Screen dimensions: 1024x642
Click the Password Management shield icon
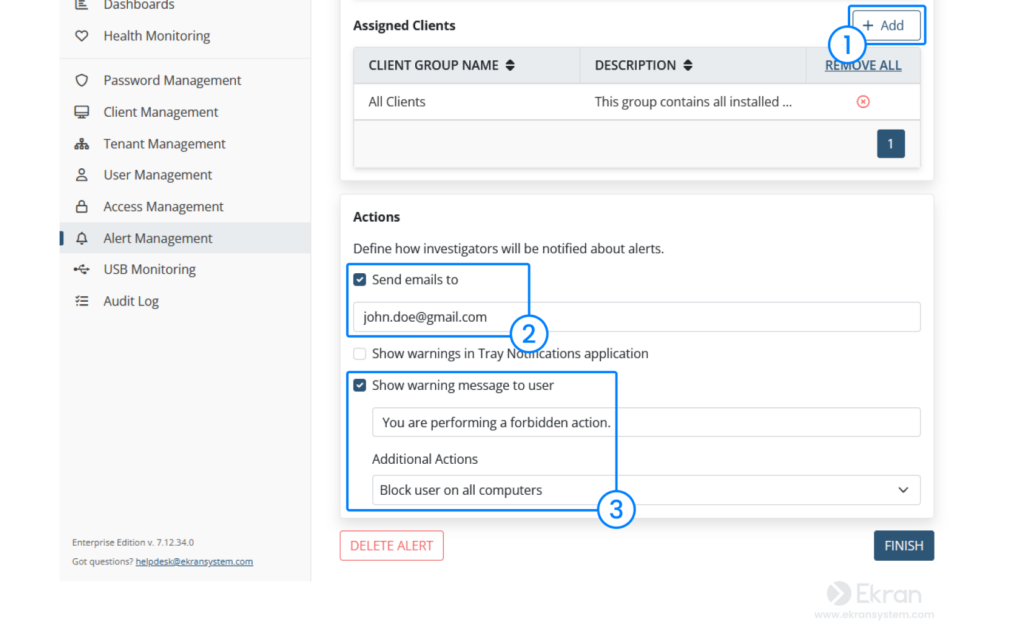[82, 80]
